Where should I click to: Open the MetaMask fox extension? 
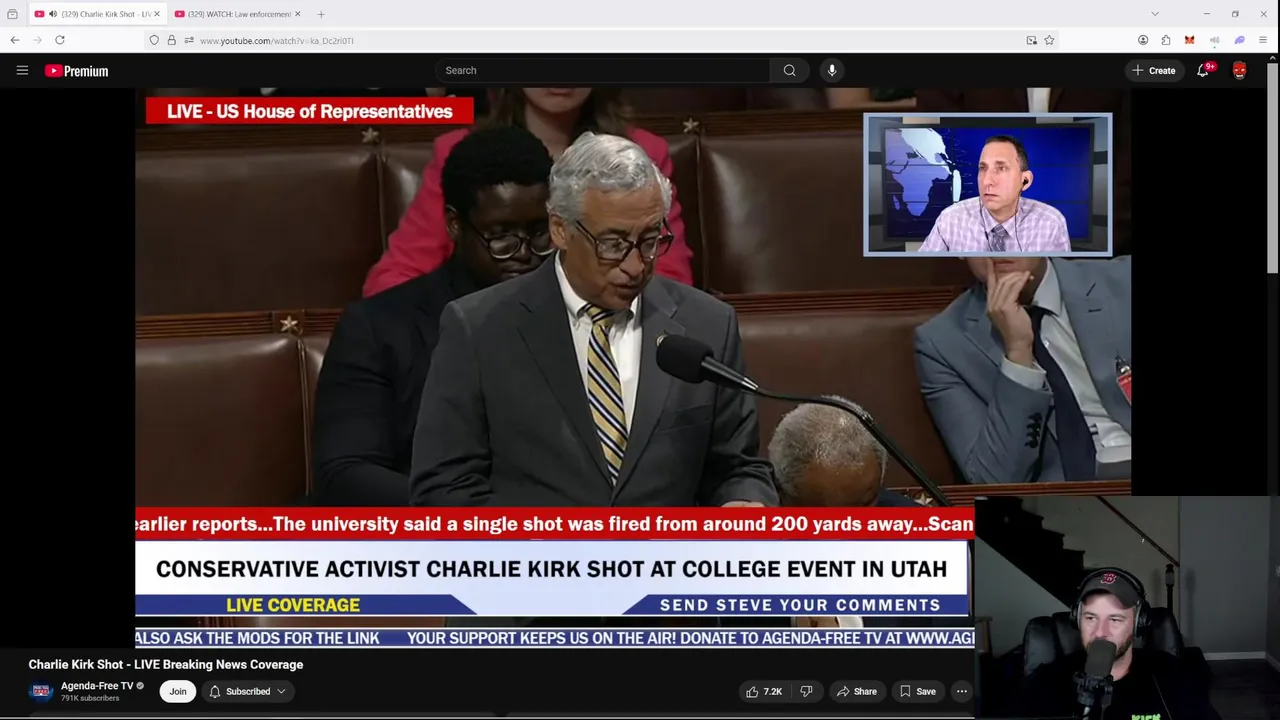pos(1189,40)
